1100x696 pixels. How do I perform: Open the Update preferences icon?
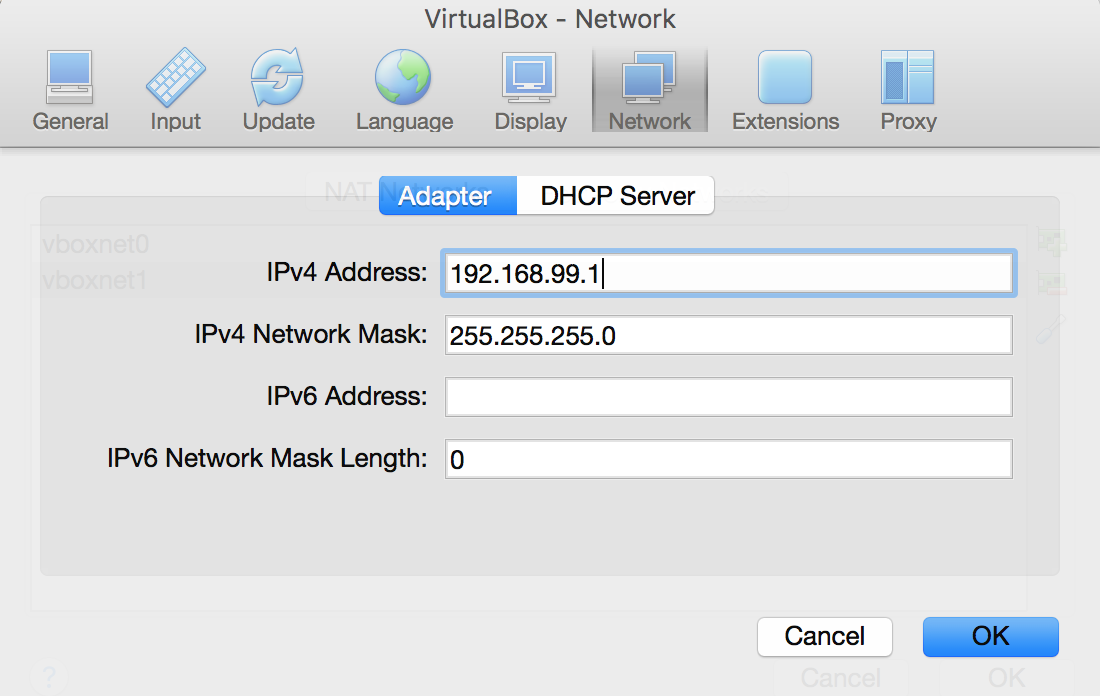click(278, 91)
